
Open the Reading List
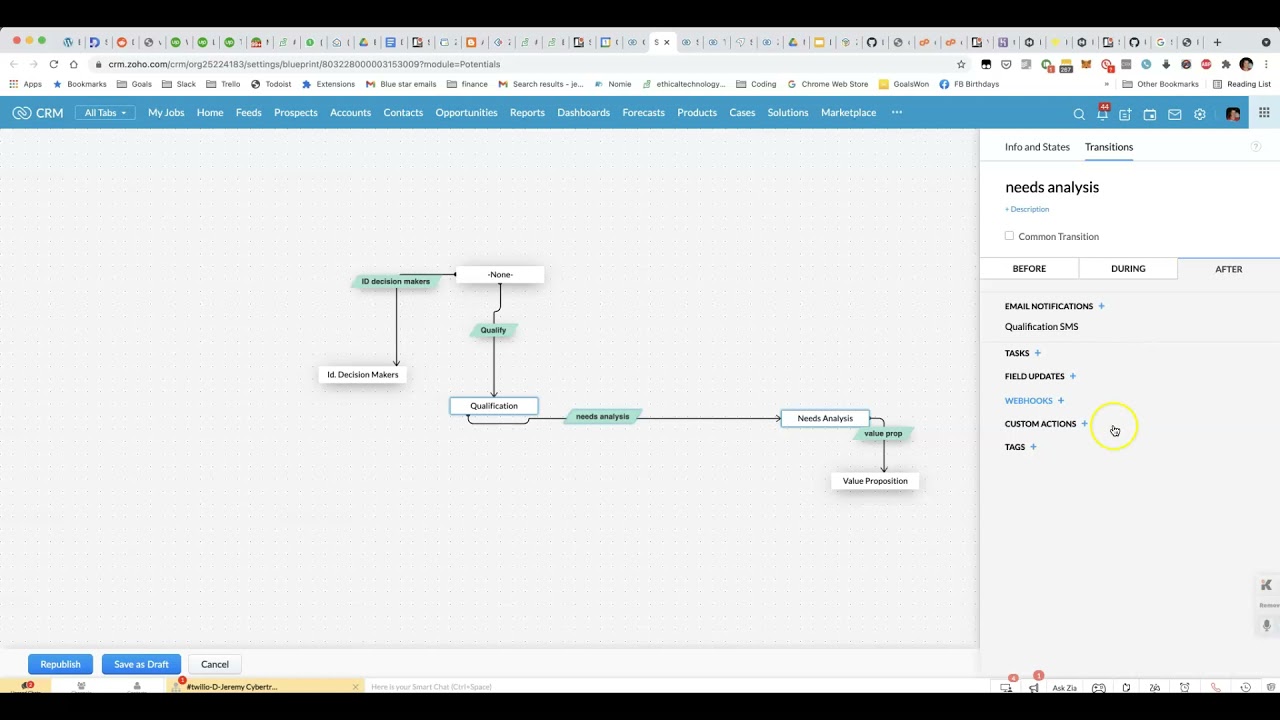(1241, 84)
